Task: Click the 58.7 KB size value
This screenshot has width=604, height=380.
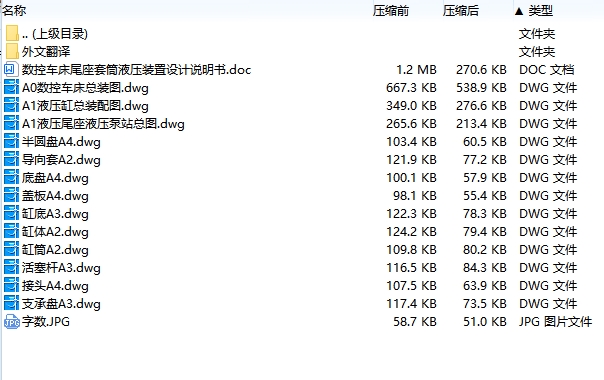Action: tap(415, 321)
